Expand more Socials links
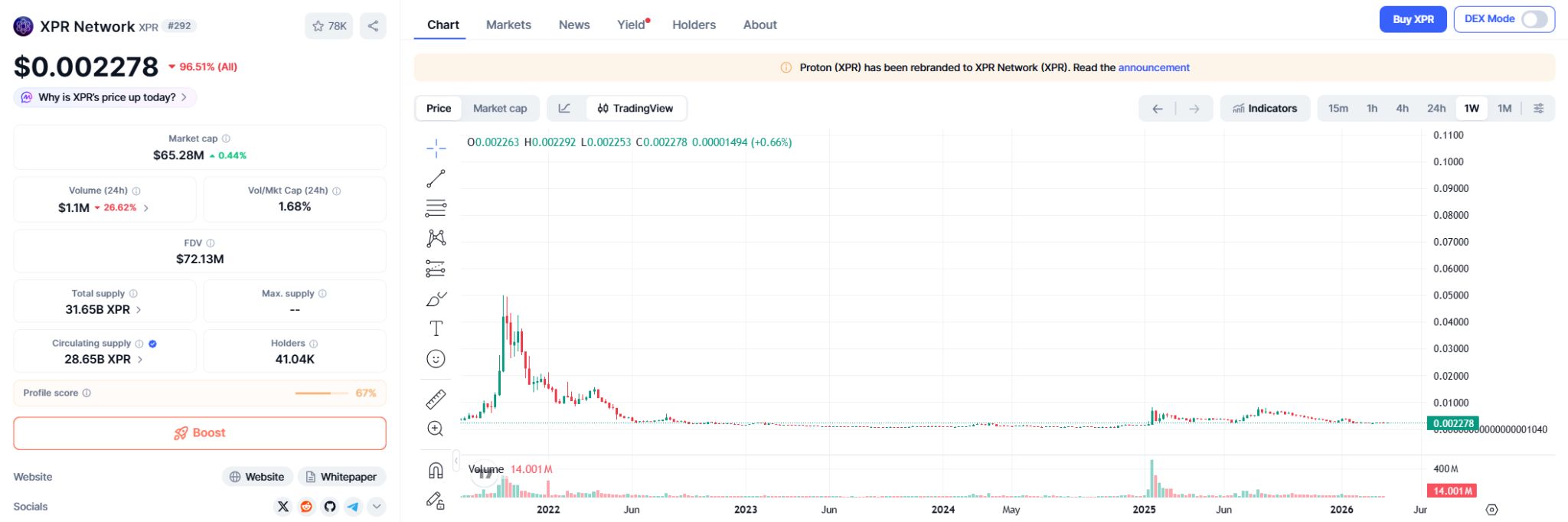Viewport: 1568px width, 522px height. 376,507
